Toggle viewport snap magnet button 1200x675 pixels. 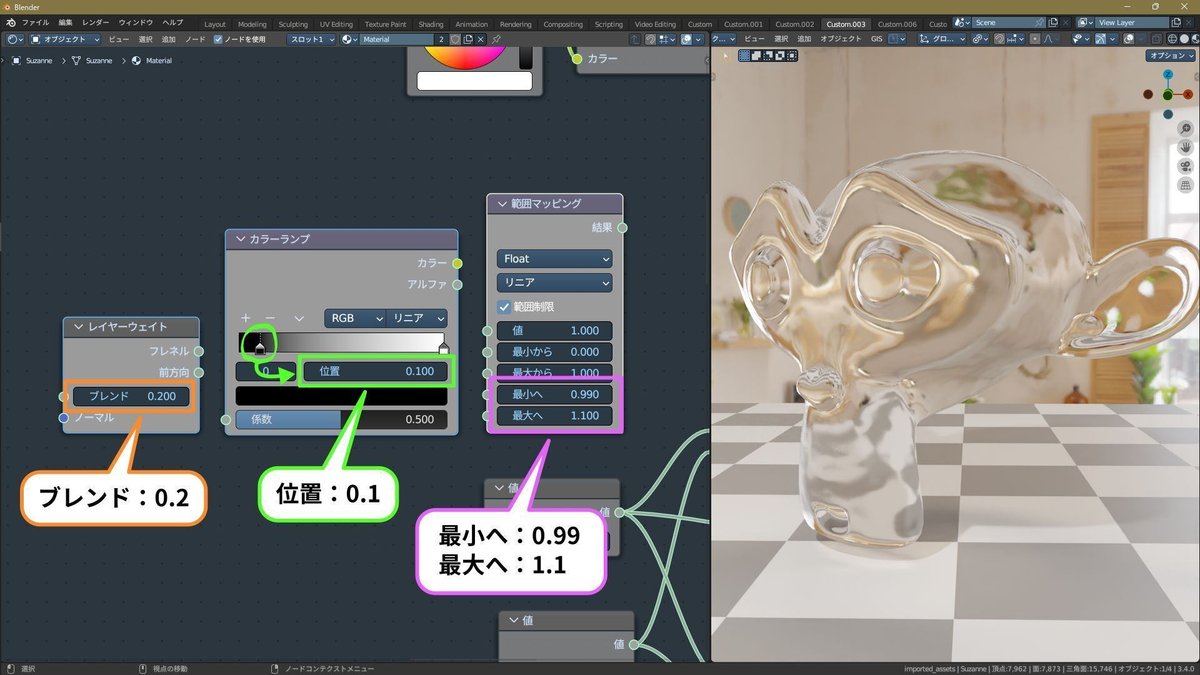pyautogui.click(x=1000, y=39)
